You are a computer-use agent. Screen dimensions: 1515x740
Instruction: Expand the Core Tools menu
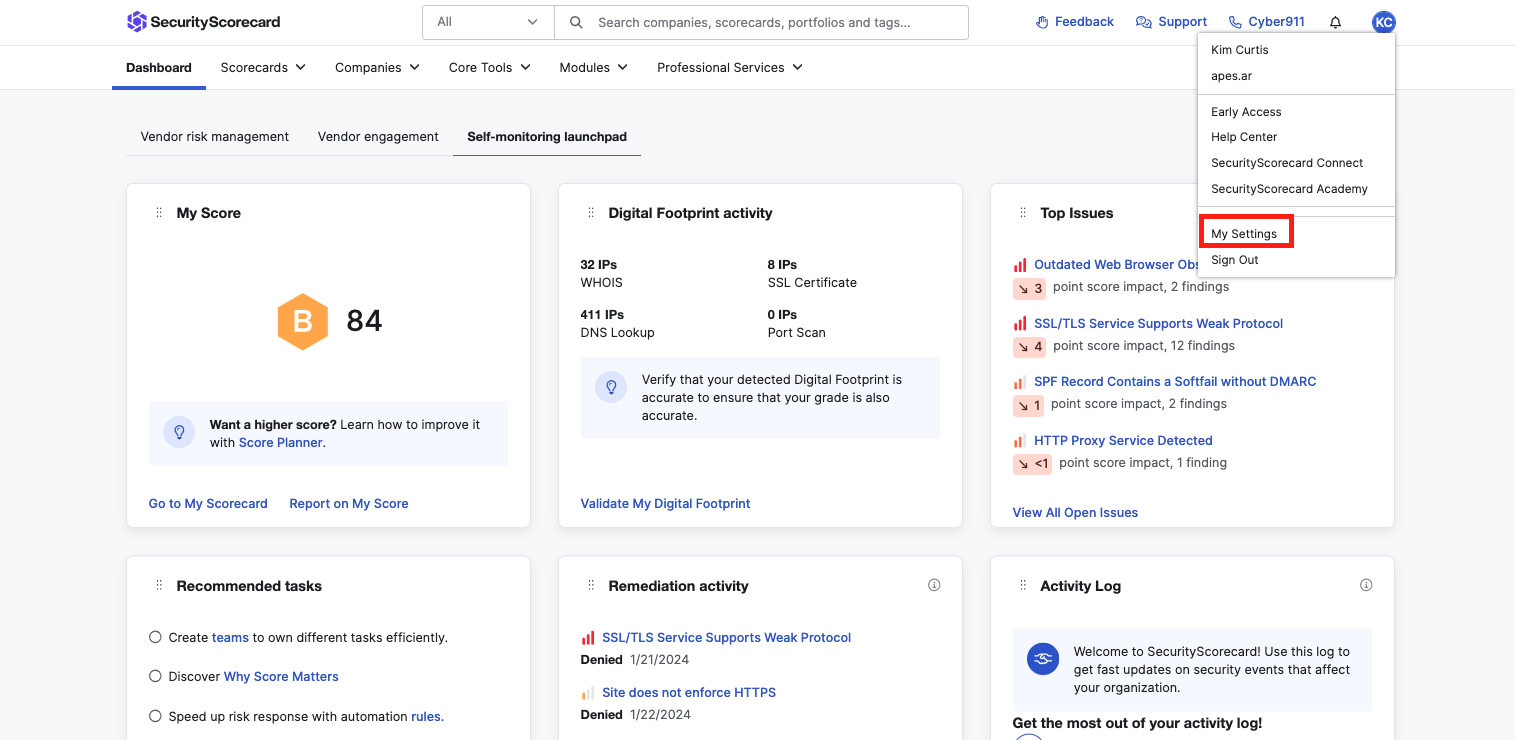489,67
